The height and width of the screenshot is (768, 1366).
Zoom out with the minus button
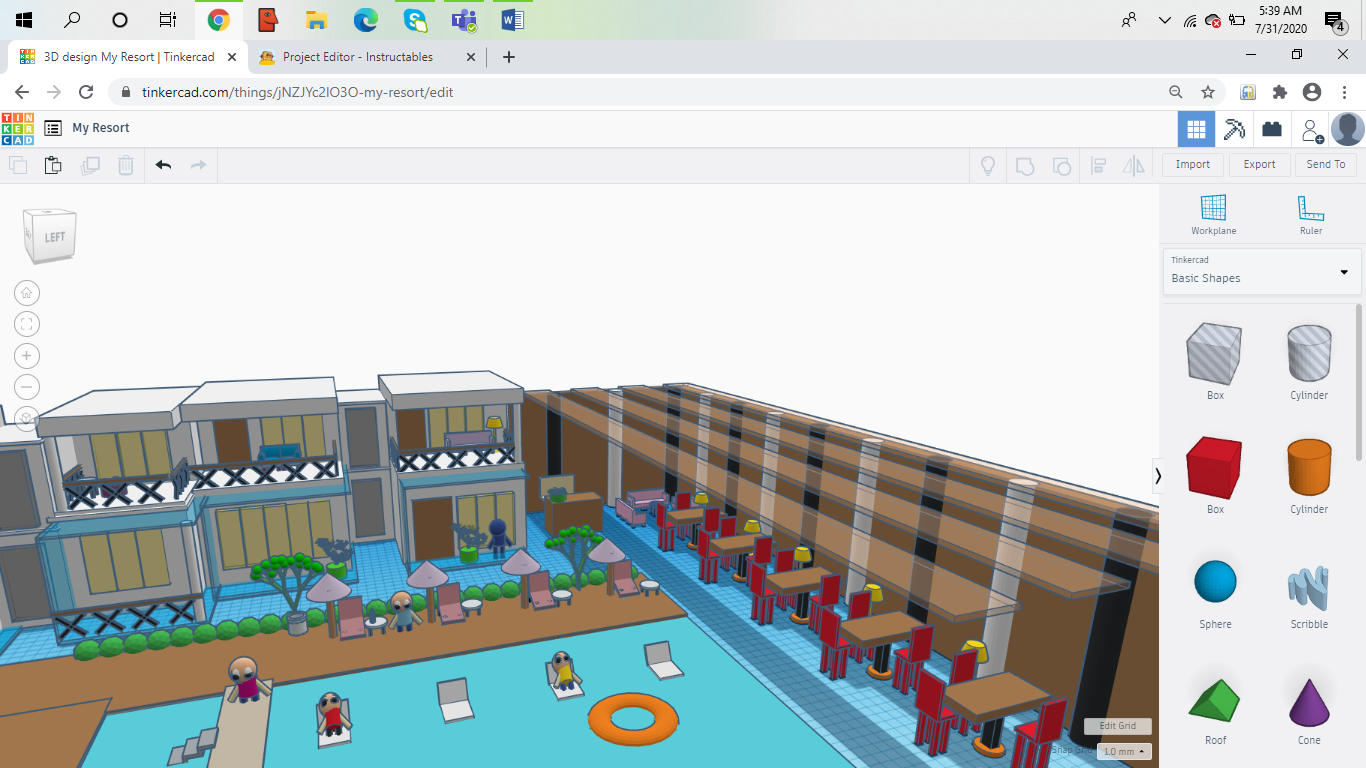point(27,387)
